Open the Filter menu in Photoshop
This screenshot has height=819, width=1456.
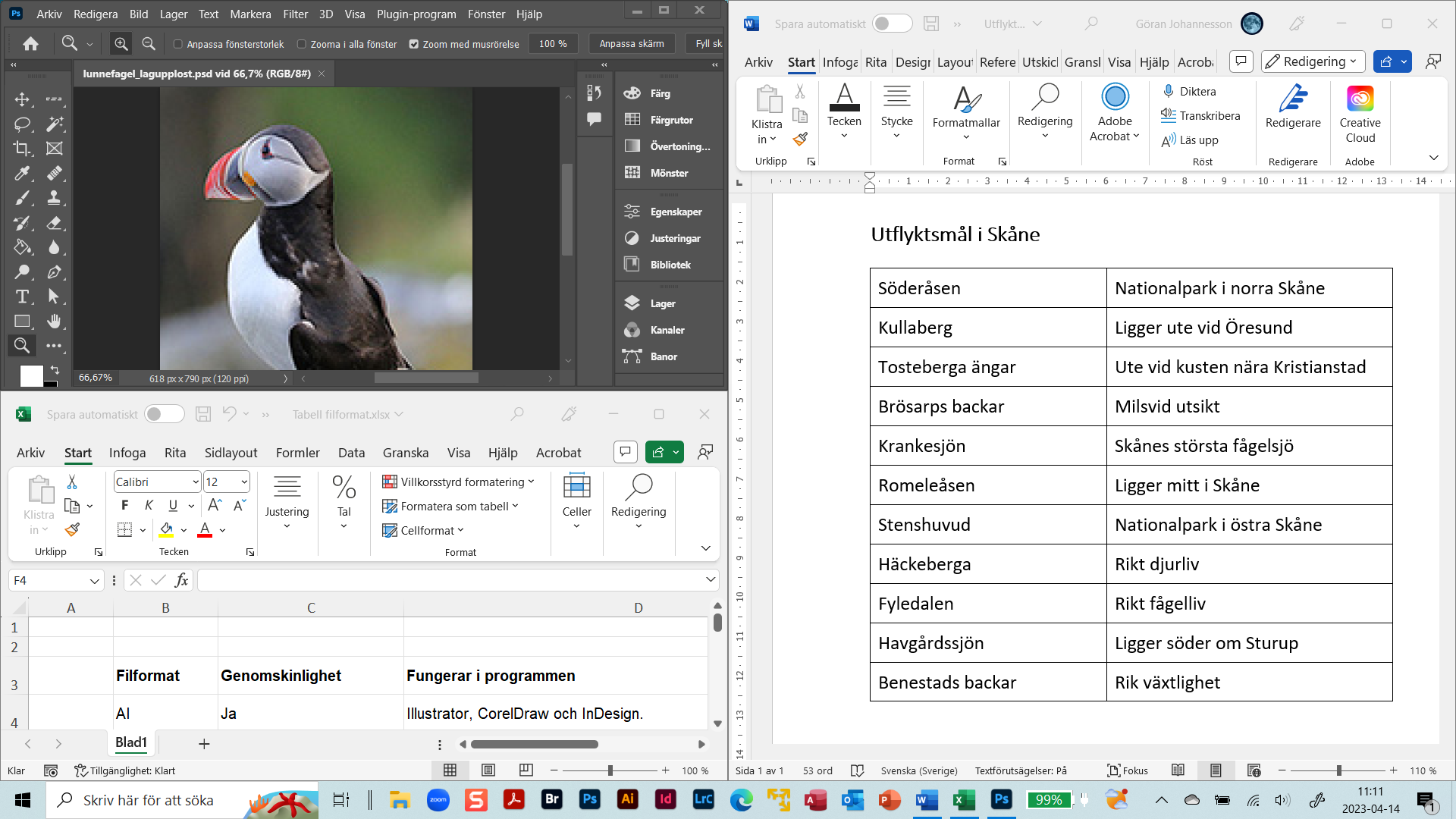pos(295,14)
